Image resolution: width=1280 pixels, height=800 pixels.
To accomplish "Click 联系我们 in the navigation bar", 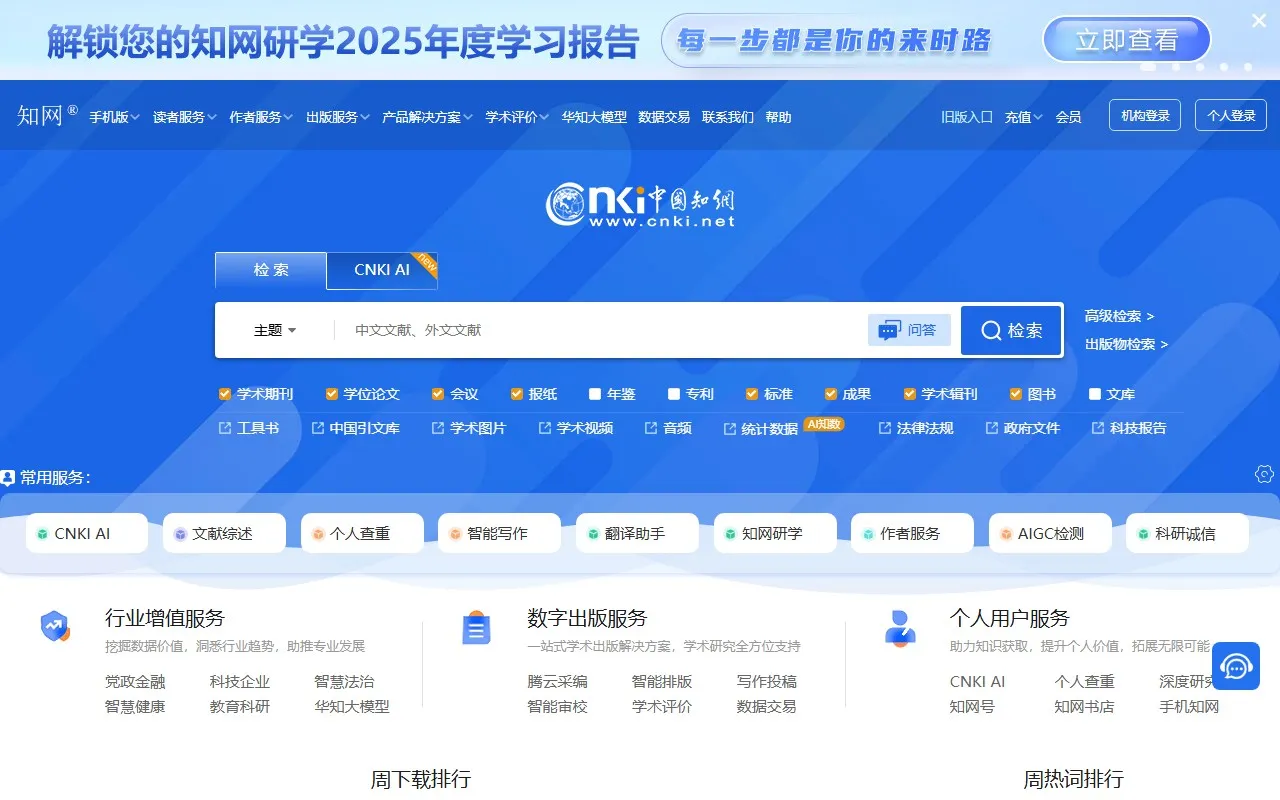I will click(727, 116).
